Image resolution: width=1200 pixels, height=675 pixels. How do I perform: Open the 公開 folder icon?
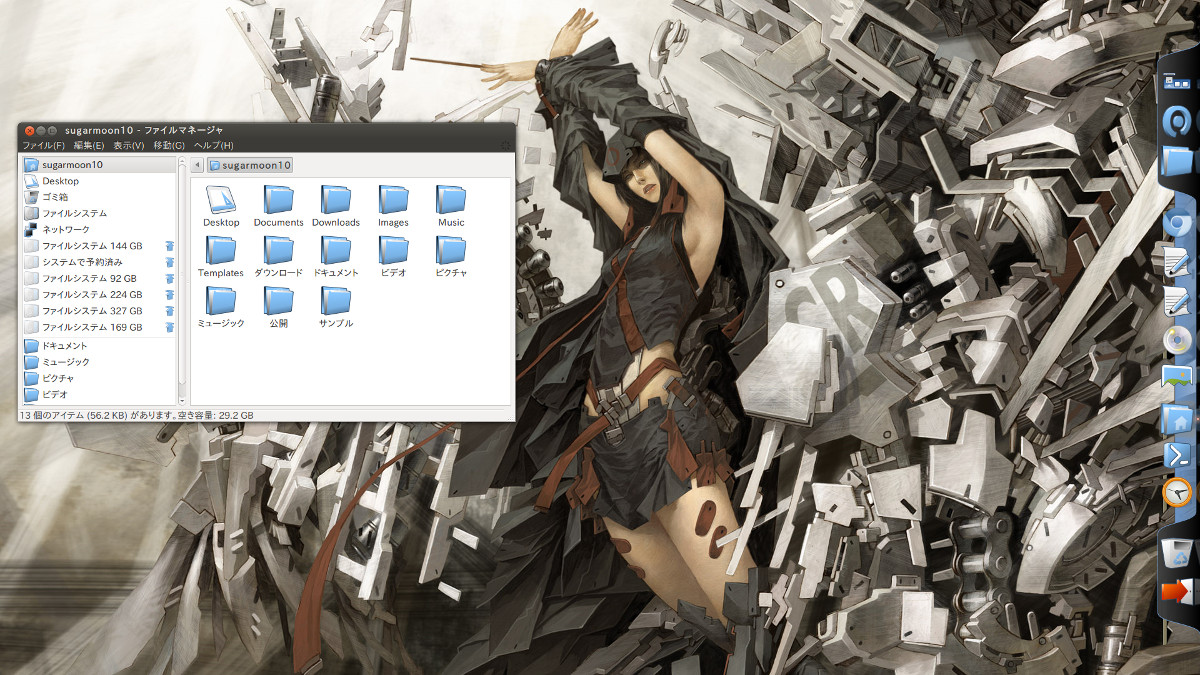(278, 300)
